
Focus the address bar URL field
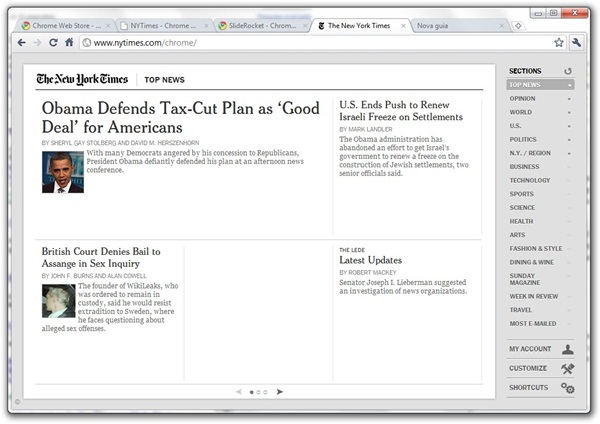321,43
